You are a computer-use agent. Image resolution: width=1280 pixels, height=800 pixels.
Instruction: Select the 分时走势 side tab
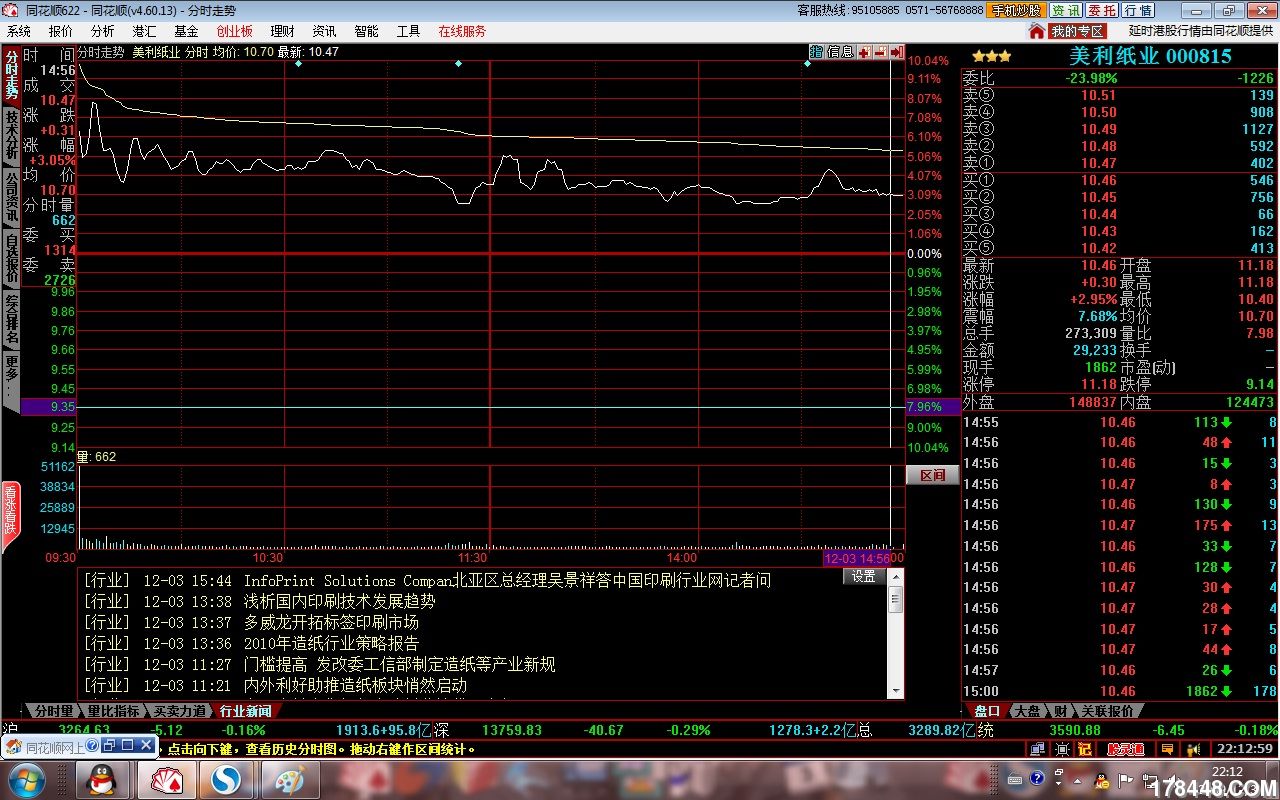(x=11, y=75)
